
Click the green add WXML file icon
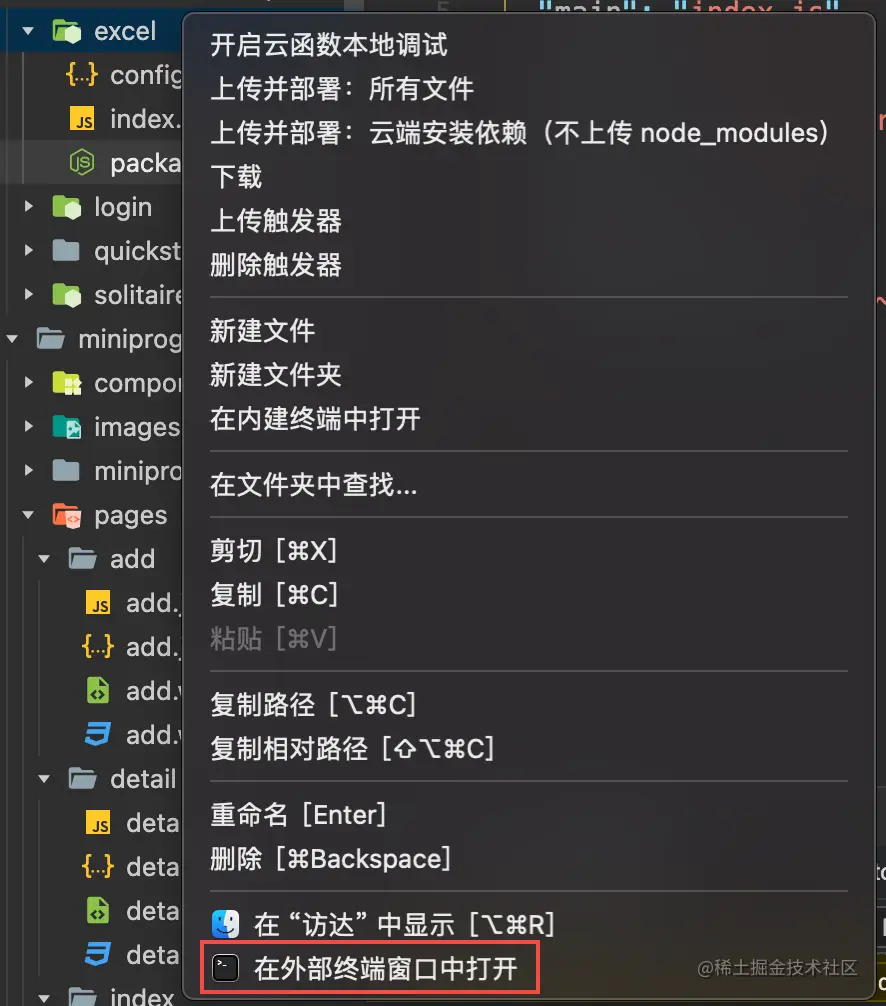[98, 691]
